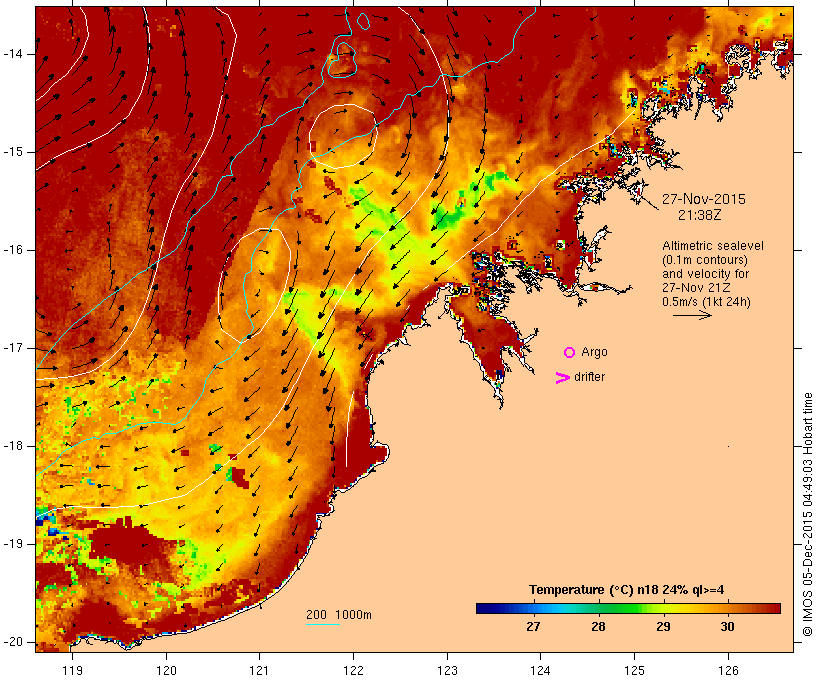
Task: Click the -17 latitude axis label
Action: tap(13, 348)
